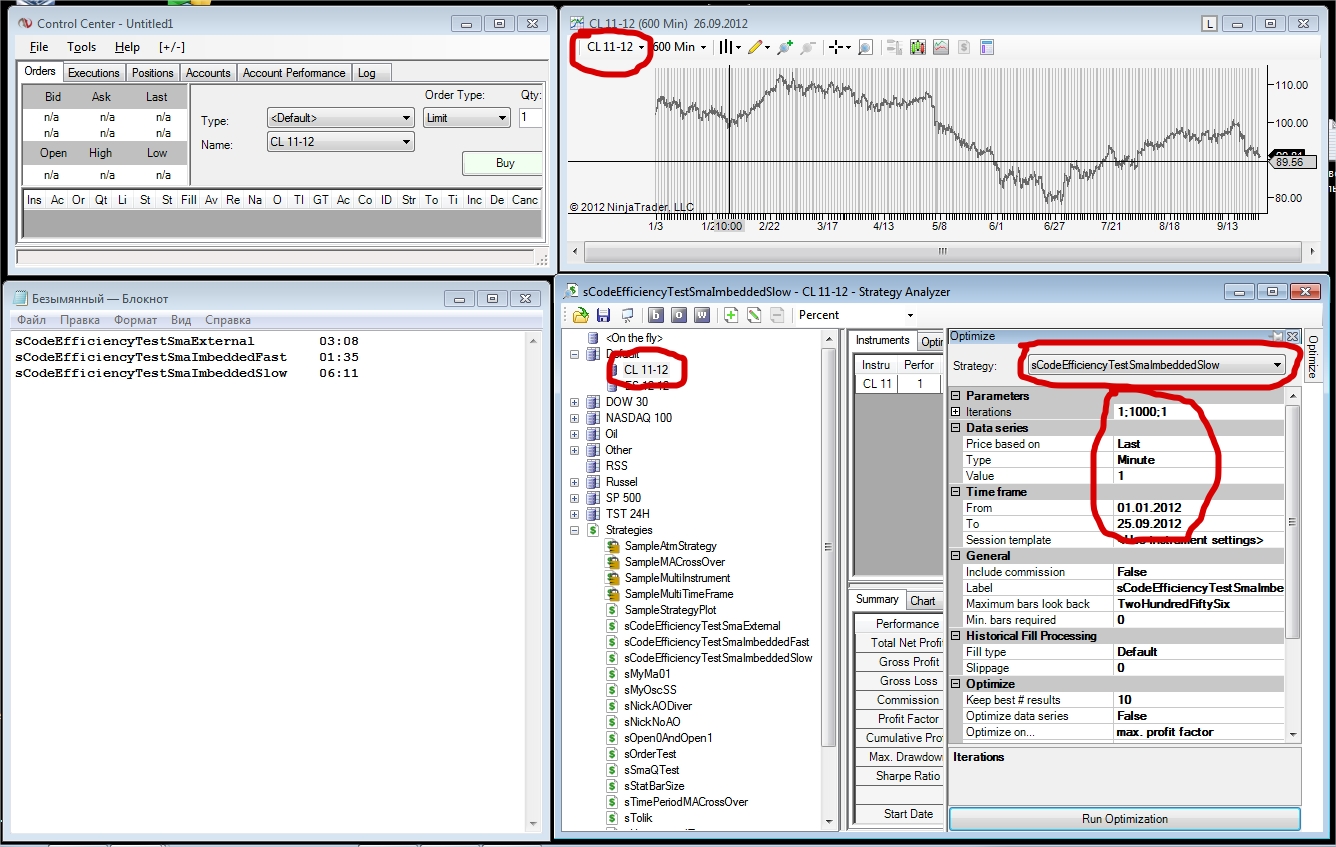This screenshot has width=1336, height=847.
Task: Collapse the Data series property group
Action: coord(956,428)
